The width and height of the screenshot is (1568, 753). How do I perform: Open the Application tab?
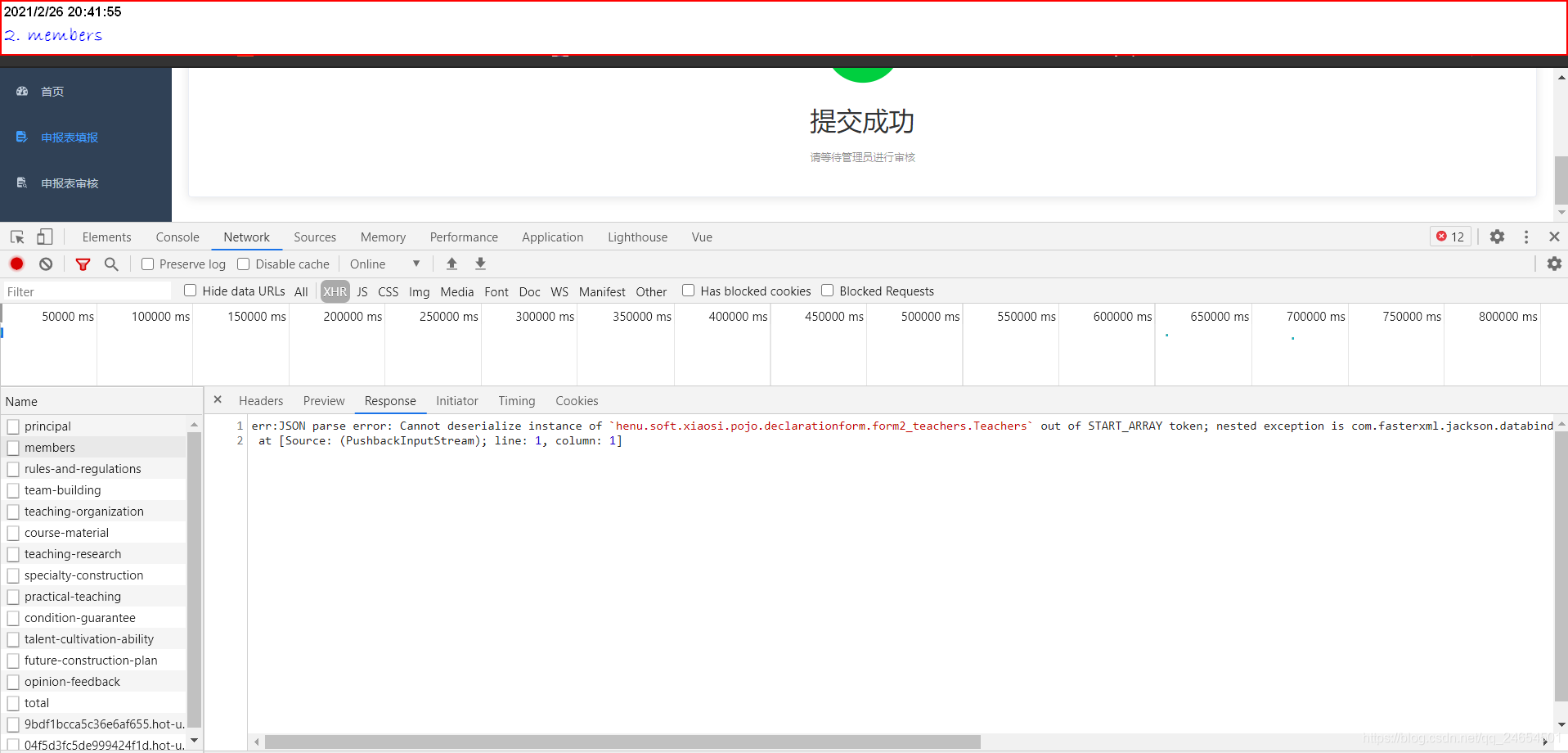(553, 237)
